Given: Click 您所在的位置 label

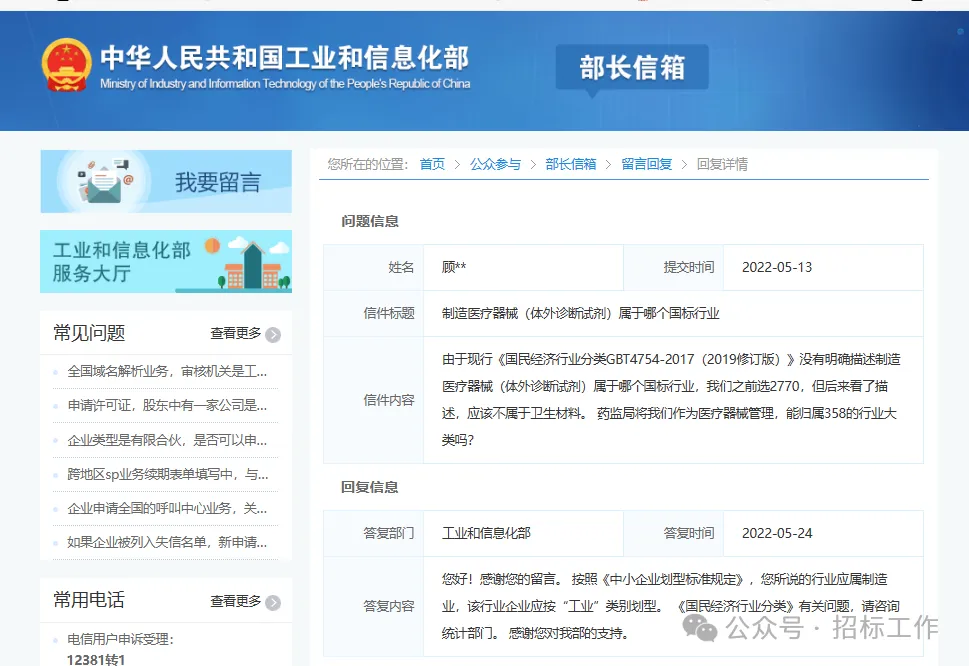Looking at the screenshot, I should tap(368, 164).
